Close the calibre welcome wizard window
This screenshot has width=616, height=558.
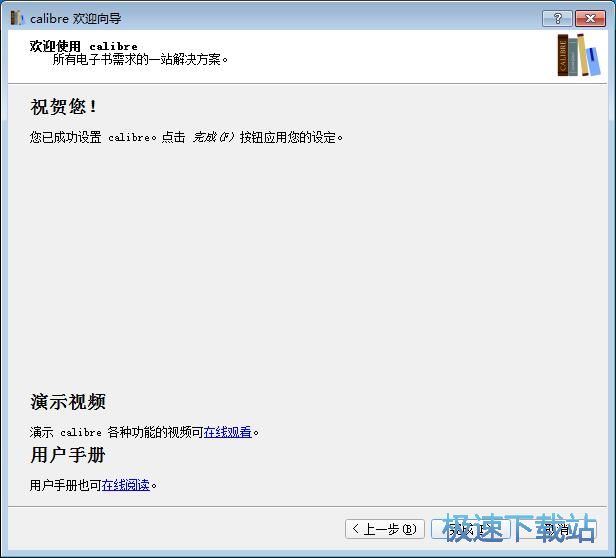[590, 18]
